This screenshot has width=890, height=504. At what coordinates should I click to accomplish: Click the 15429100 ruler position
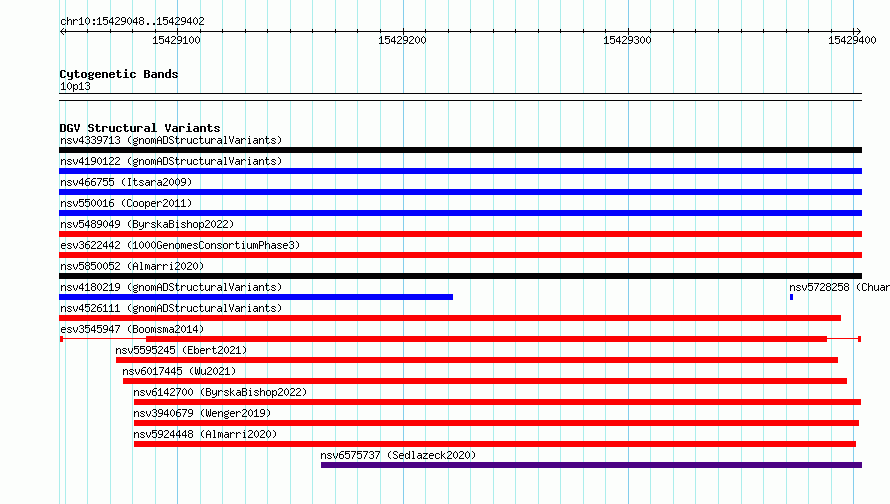pyautogui.click(x=177, y=40)
